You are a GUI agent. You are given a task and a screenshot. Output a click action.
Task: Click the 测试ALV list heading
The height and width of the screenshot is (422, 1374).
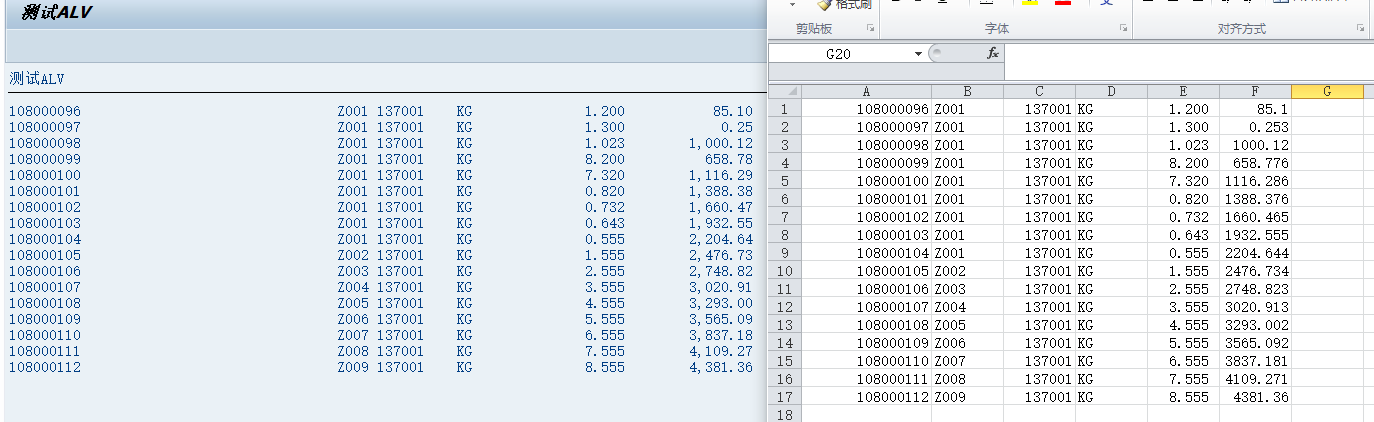pyautogui.click(x=37, y=78)
